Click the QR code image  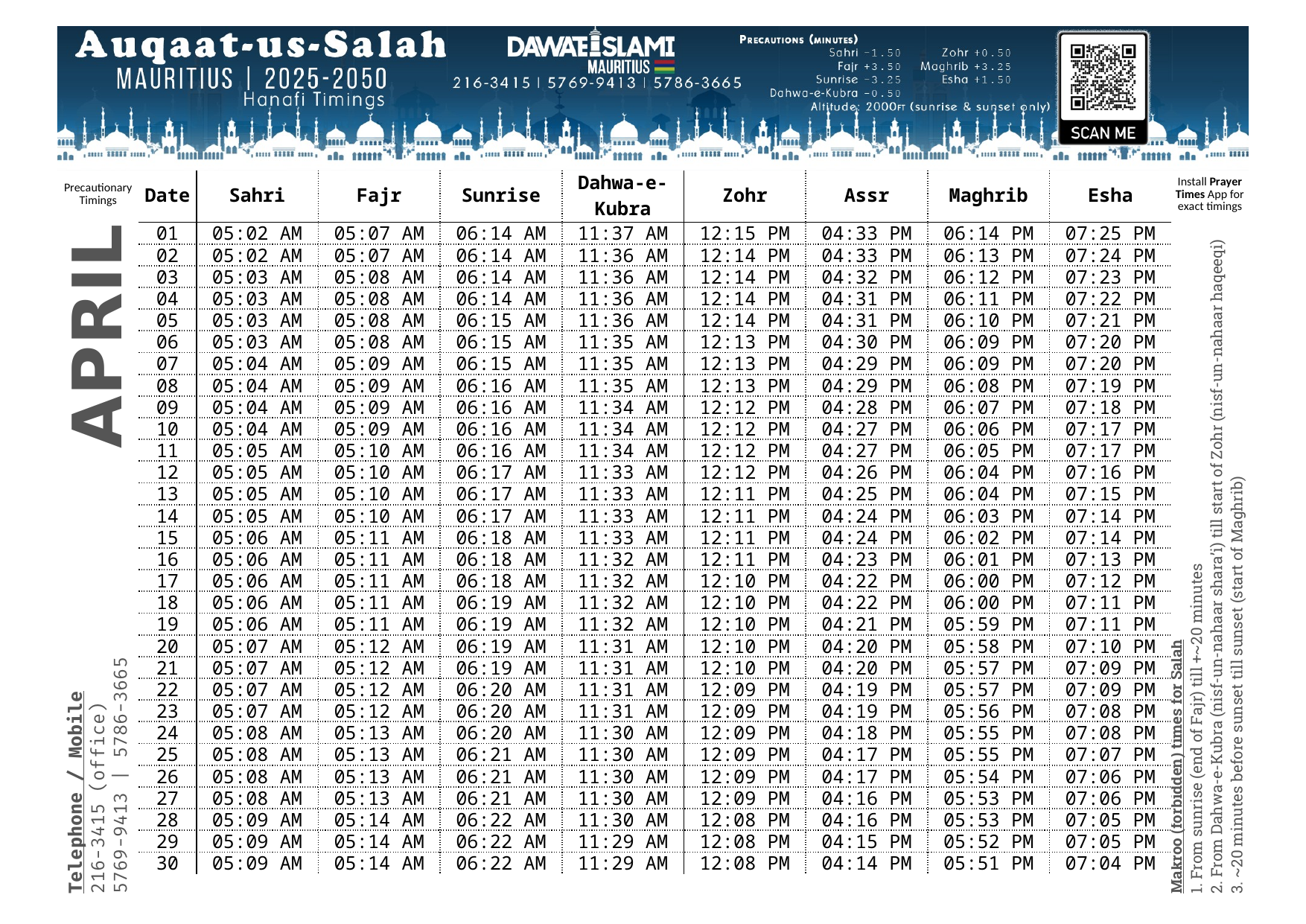pos(1103,77)
